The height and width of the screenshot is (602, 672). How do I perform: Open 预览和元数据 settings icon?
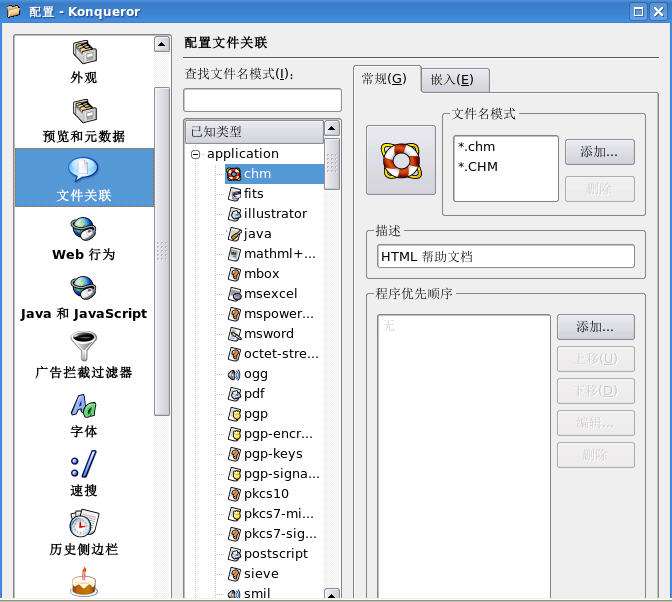point(84,111)
